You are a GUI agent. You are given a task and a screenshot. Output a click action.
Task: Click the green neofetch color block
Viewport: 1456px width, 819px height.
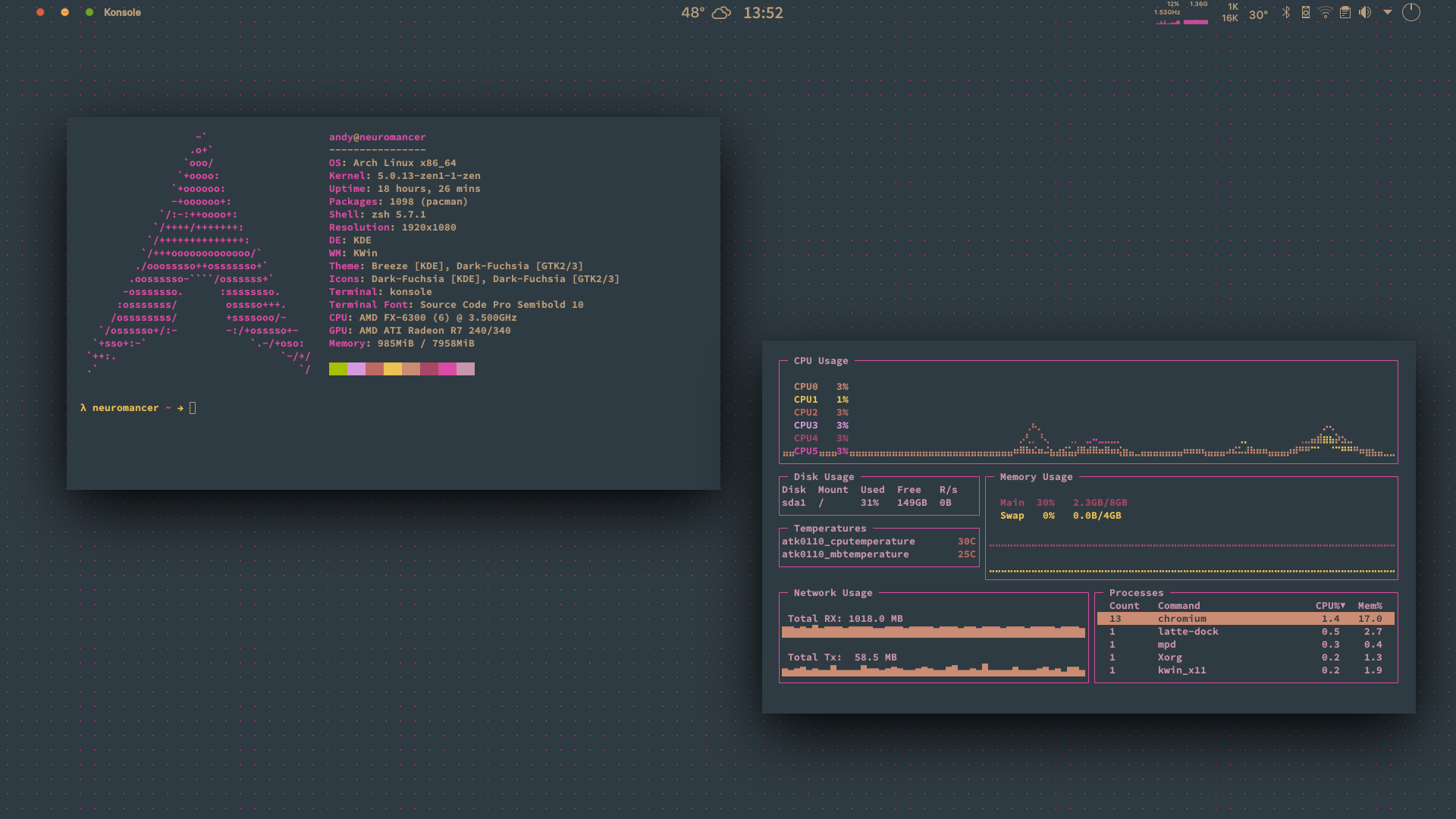click(x=338, y=369)
